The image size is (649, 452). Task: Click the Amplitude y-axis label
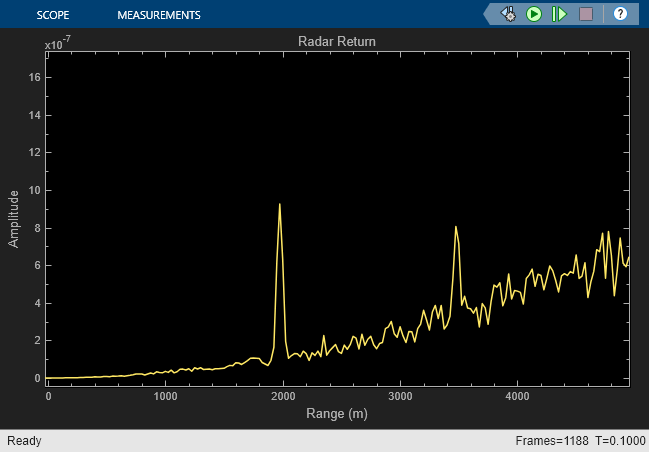pyautogui.click(x=14, y=219)
